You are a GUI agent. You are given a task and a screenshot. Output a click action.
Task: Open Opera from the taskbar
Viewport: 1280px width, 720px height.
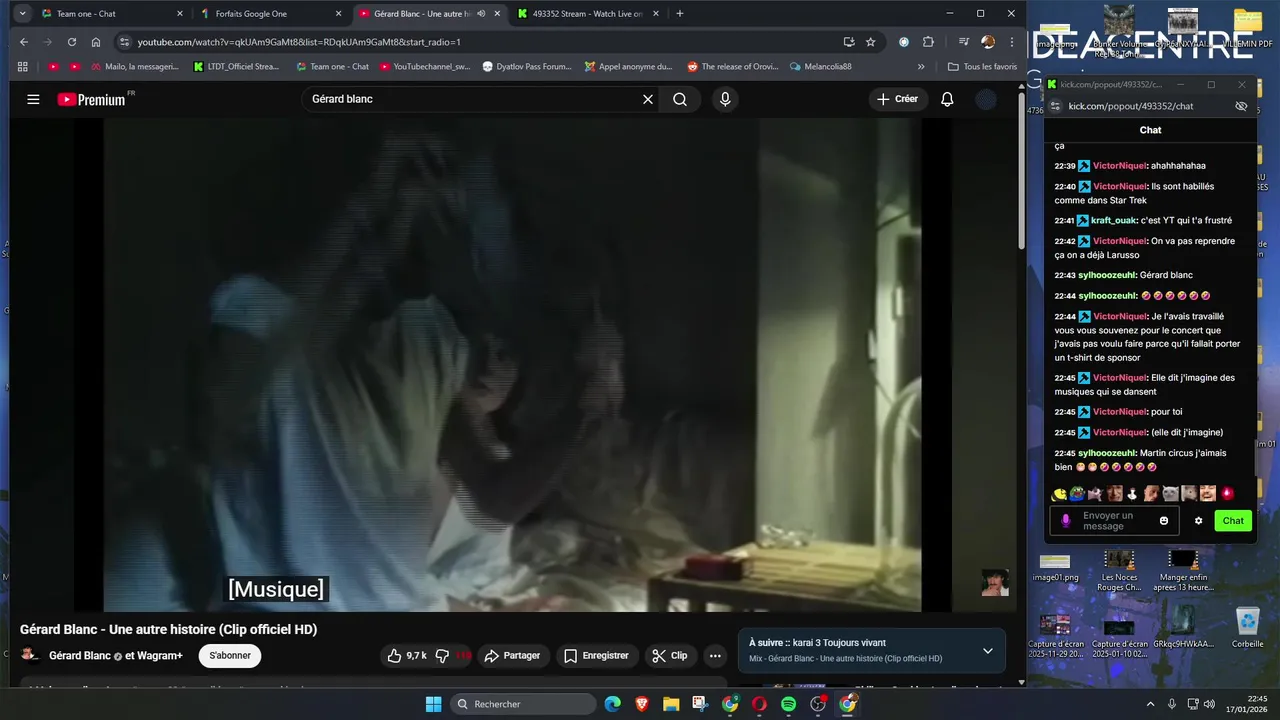[759, 704]
